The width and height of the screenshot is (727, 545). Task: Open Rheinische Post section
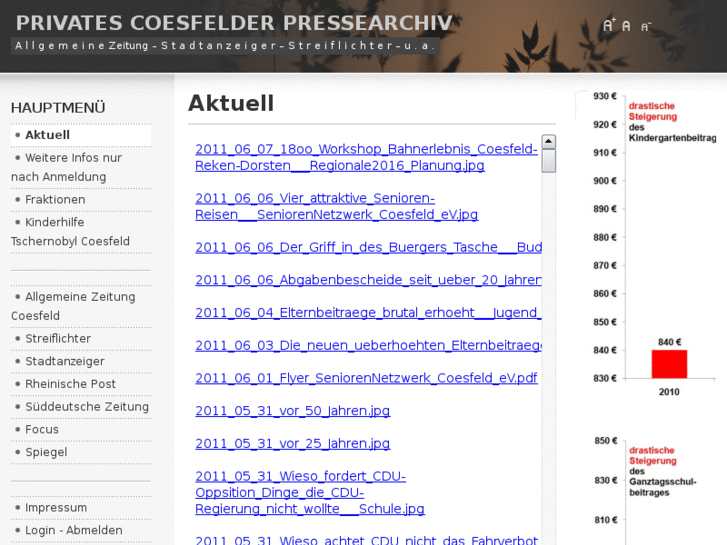[81, 384]
